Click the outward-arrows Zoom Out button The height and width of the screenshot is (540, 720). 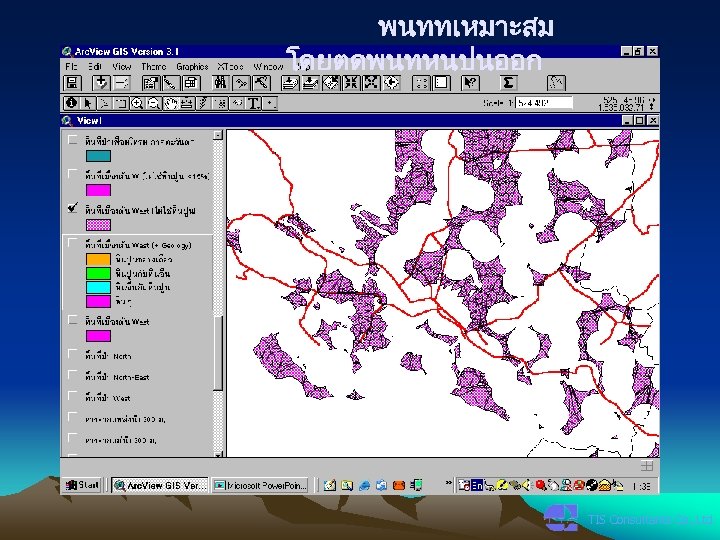[x=371, y=83]
